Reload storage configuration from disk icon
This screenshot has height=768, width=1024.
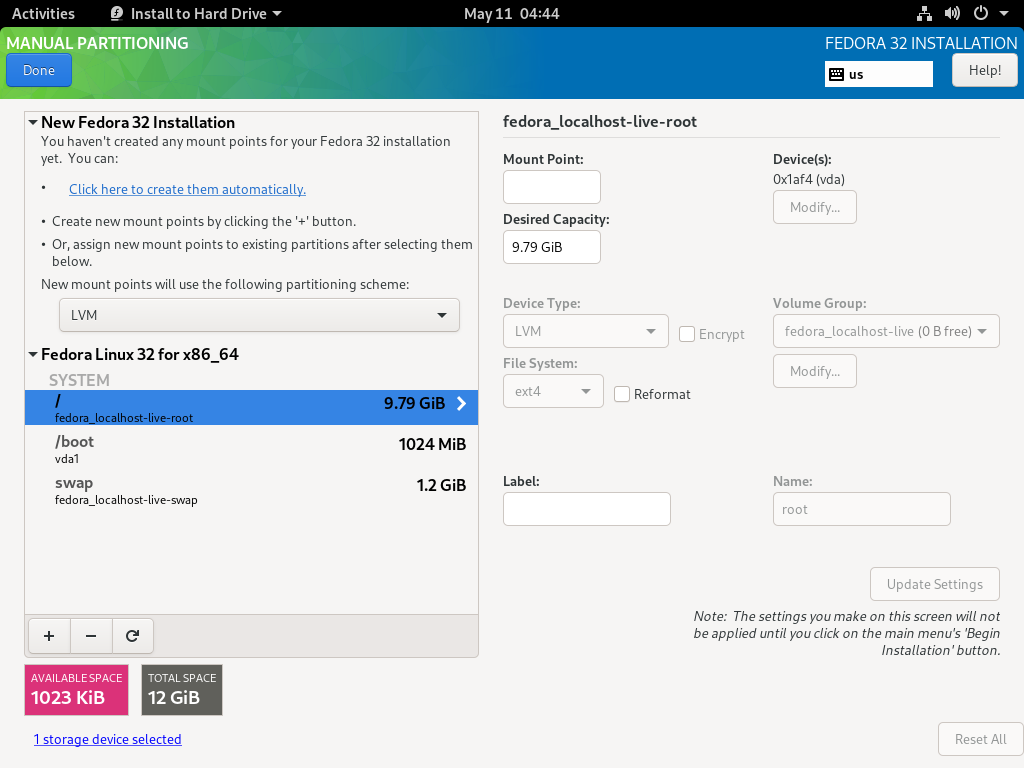133,636
